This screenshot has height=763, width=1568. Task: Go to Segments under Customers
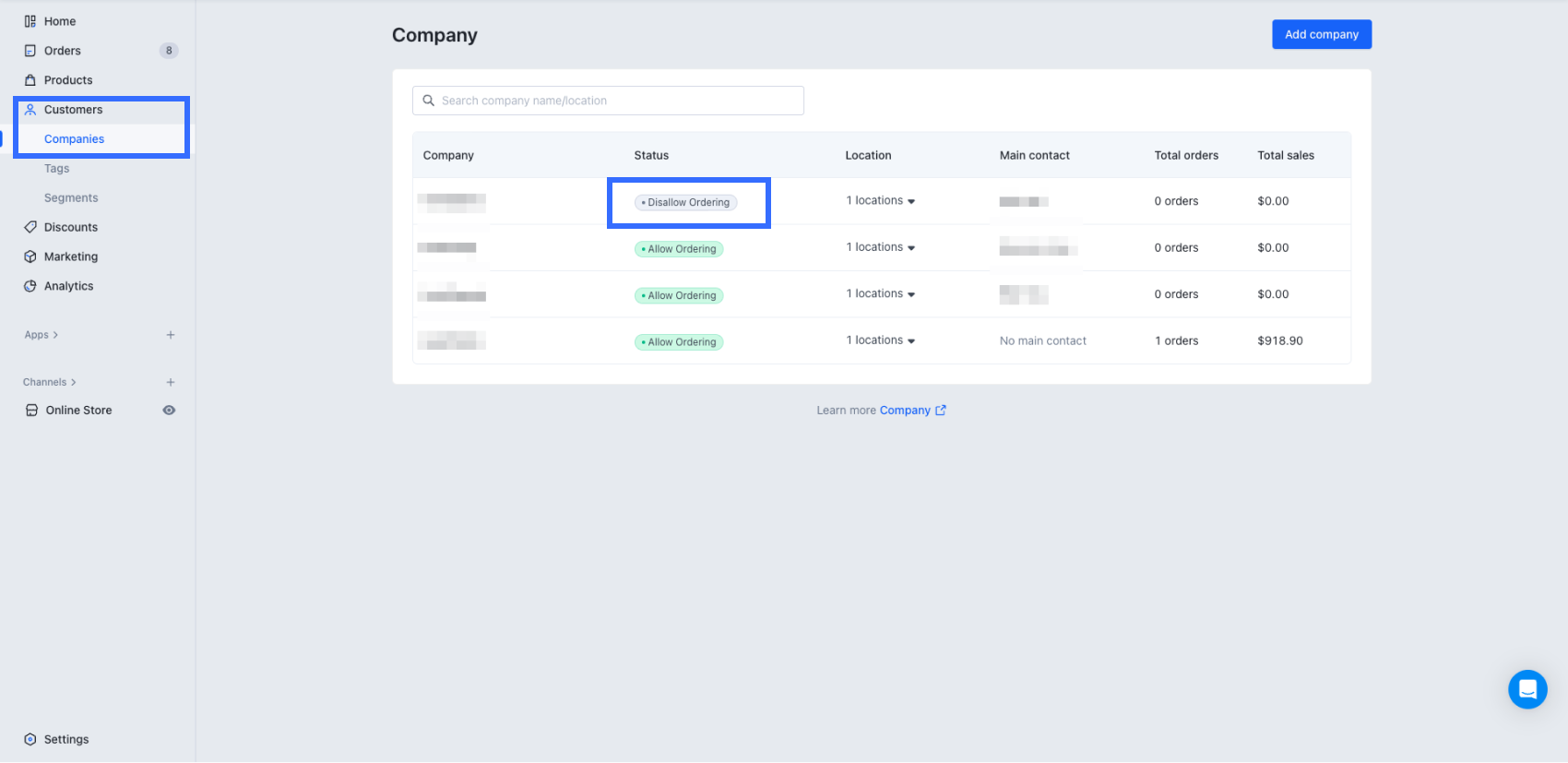(71, 197)
